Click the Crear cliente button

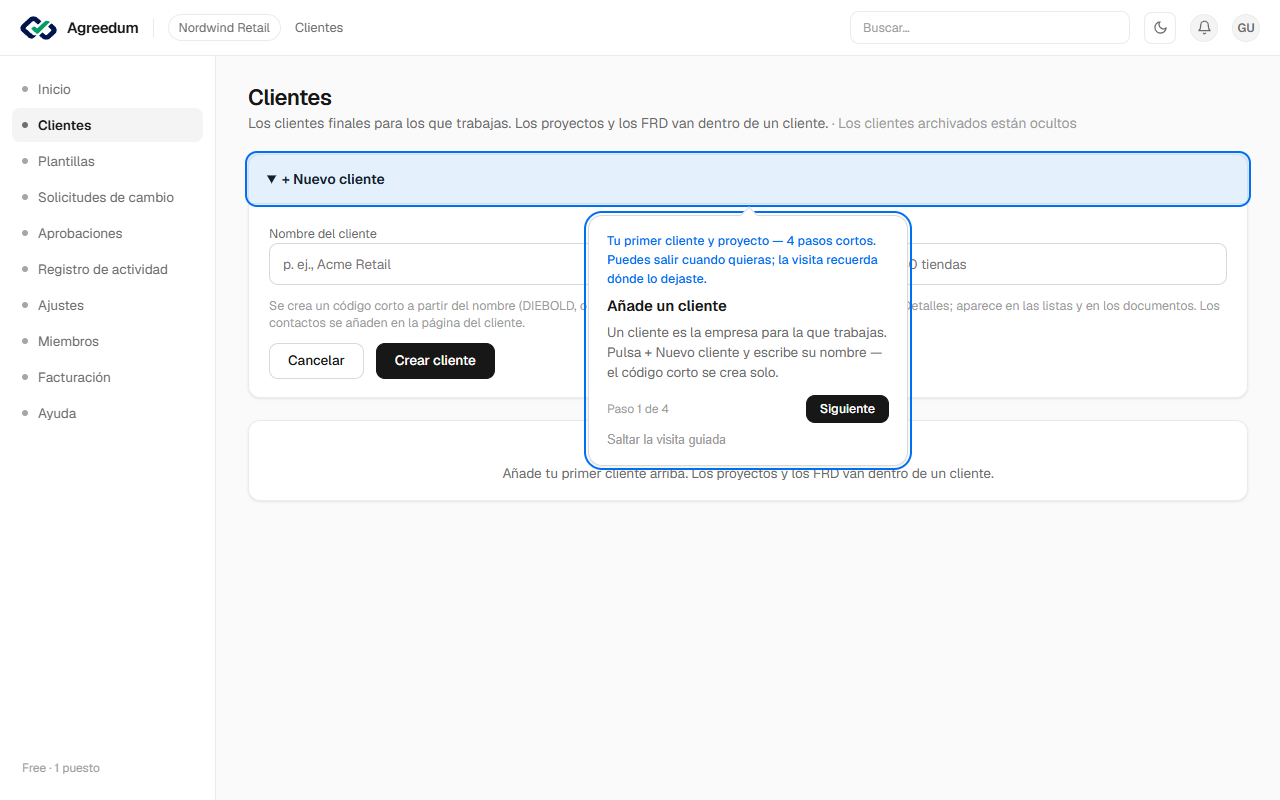pos(435,360)
